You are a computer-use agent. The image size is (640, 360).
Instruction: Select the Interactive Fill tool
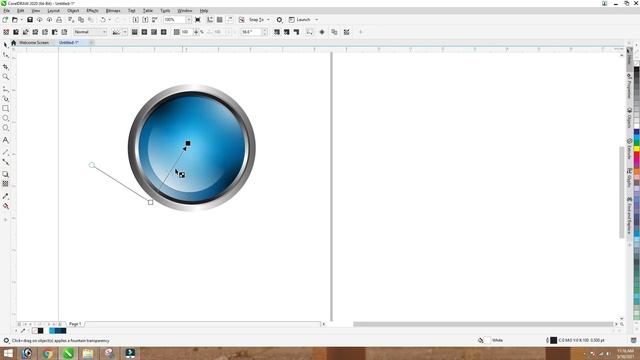click(x=5, y=206)
